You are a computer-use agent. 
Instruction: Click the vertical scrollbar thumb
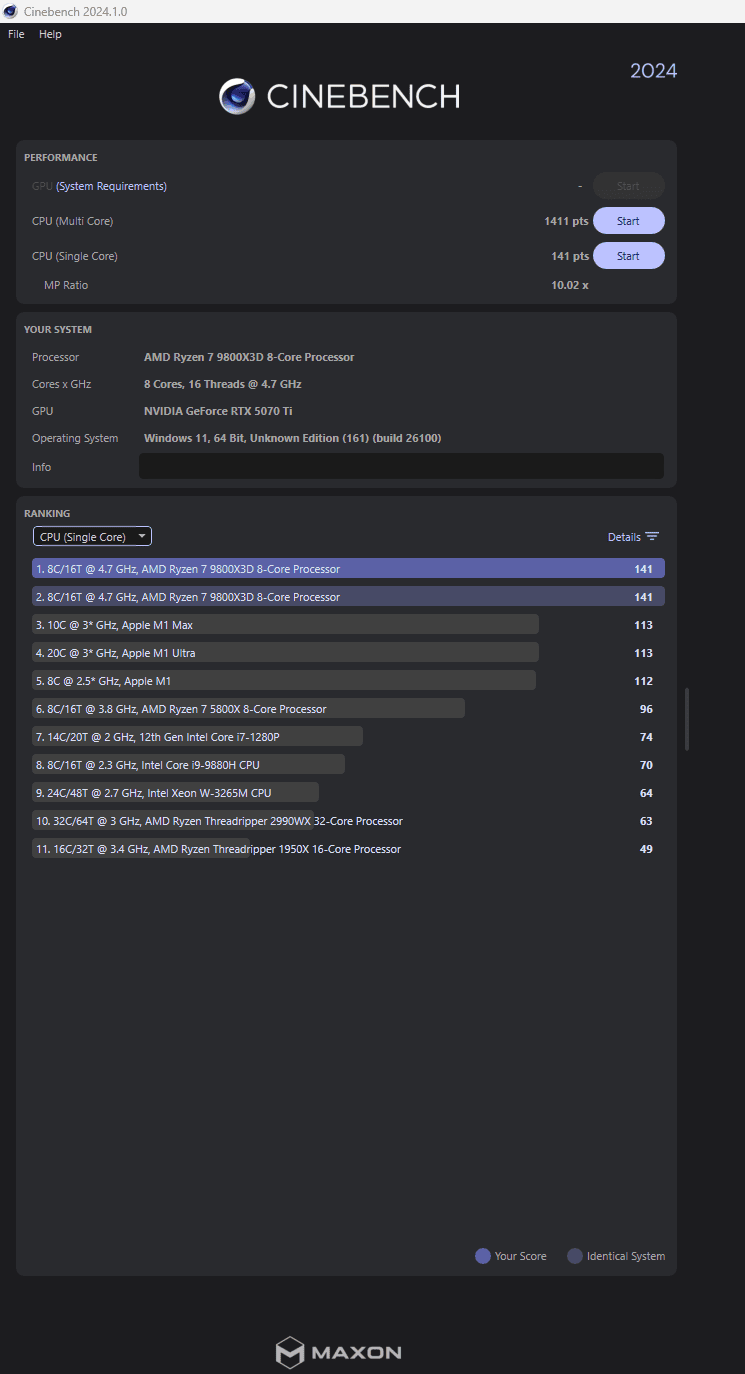coord(686,719)
